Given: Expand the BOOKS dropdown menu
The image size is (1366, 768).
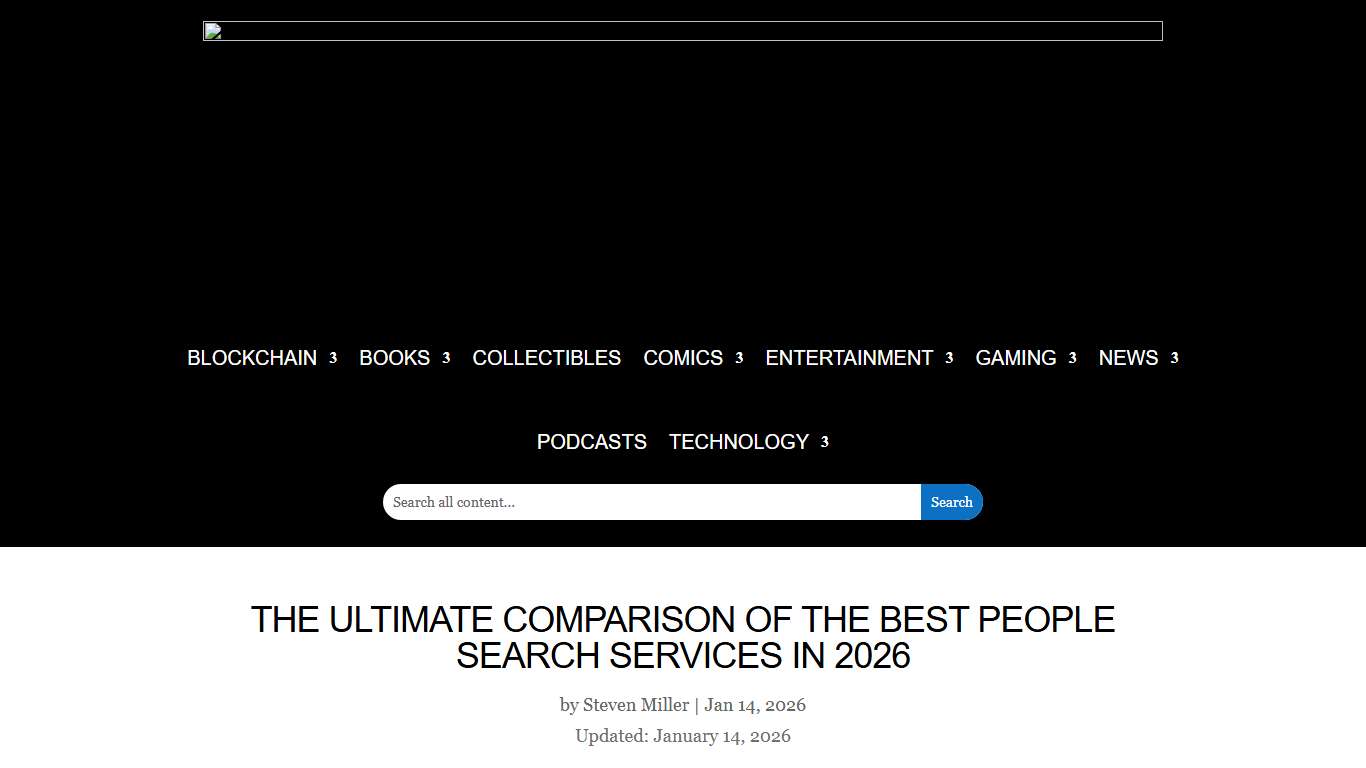Looking at the screenshot, I should (x=446, y=358).
